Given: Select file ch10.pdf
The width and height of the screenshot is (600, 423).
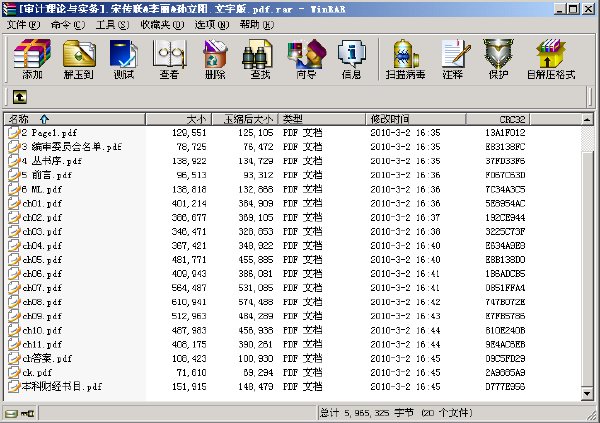Looking at the screenshot, I should [42, 330].
